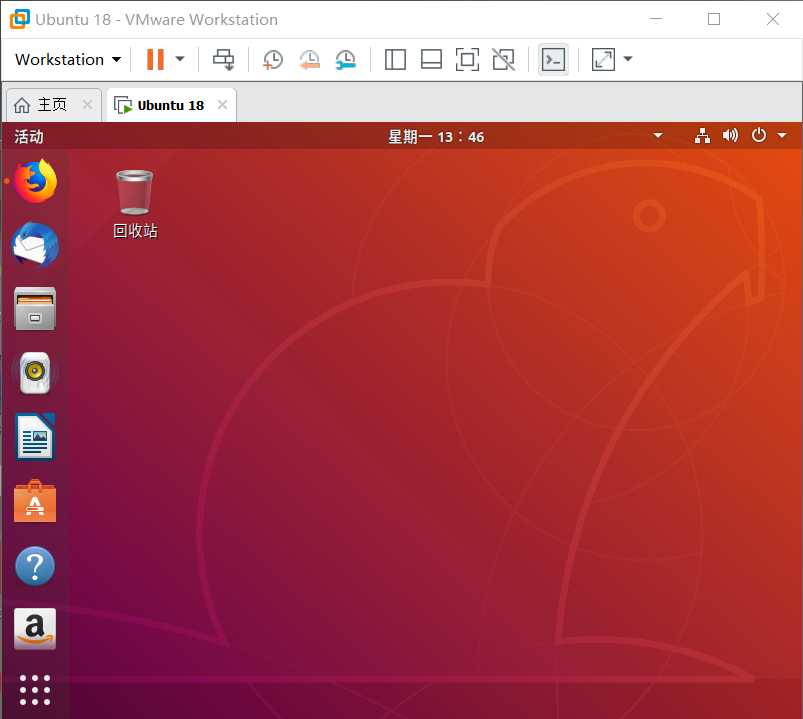Close the Ubuntu 18 tab
This screenshot has width=803, height=719.
pos(222,104)
